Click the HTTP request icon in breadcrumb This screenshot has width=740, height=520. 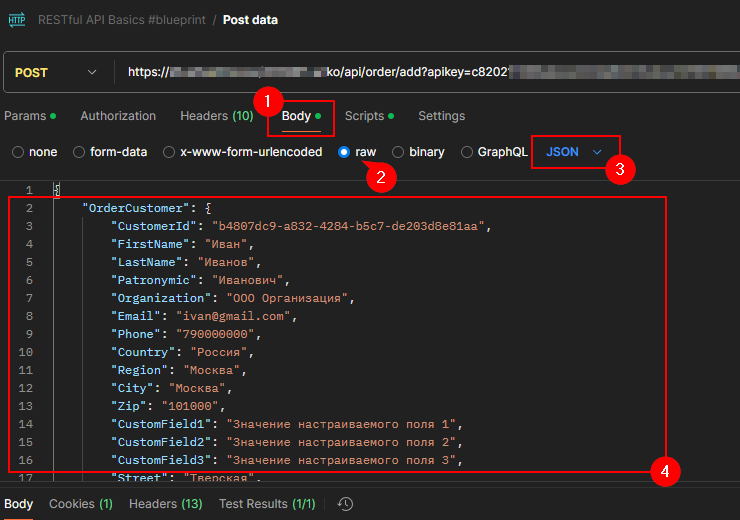pos(17,20)
